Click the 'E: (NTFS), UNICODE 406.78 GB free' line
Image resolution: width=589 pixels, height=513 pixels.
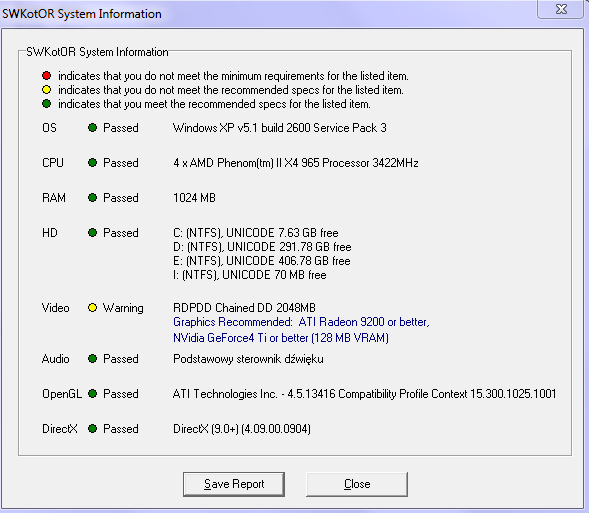(261, 261)
